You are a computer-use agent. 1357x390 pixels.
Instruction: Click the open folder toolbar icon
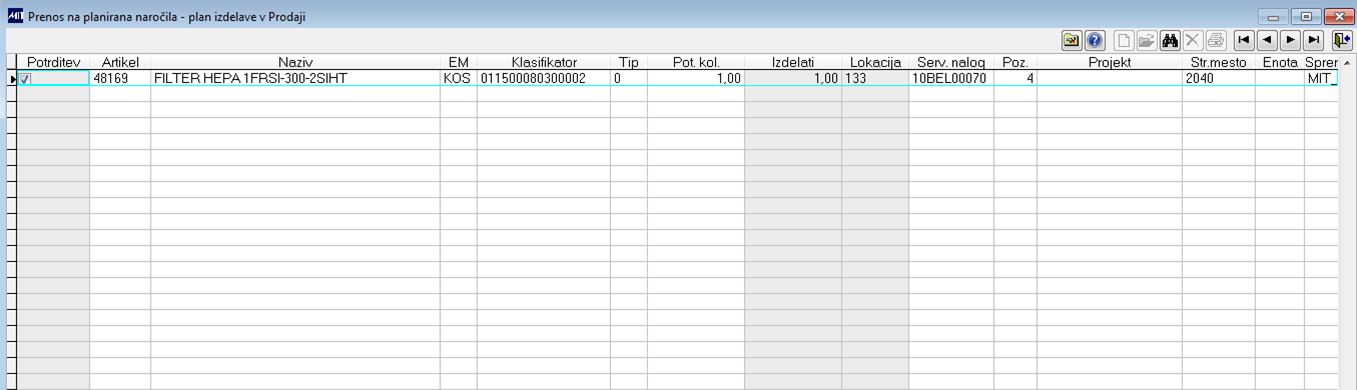coord(1147,40)
